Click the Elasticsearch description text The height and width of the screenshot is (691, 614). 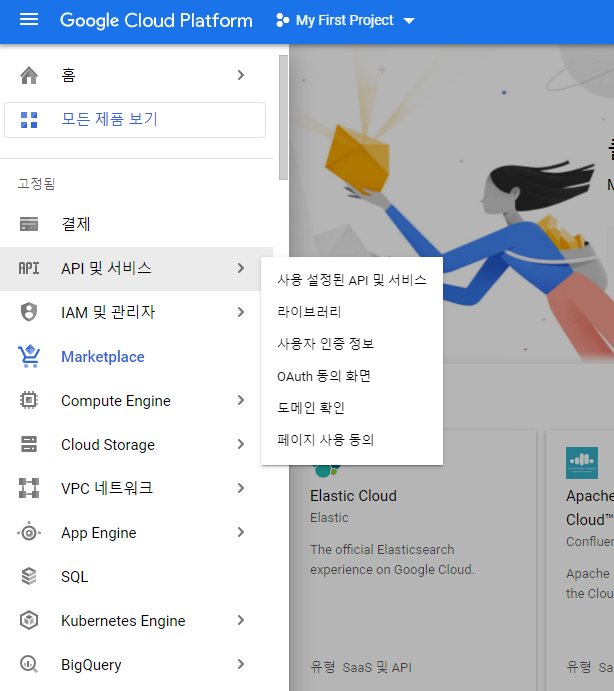click(392, 560)
